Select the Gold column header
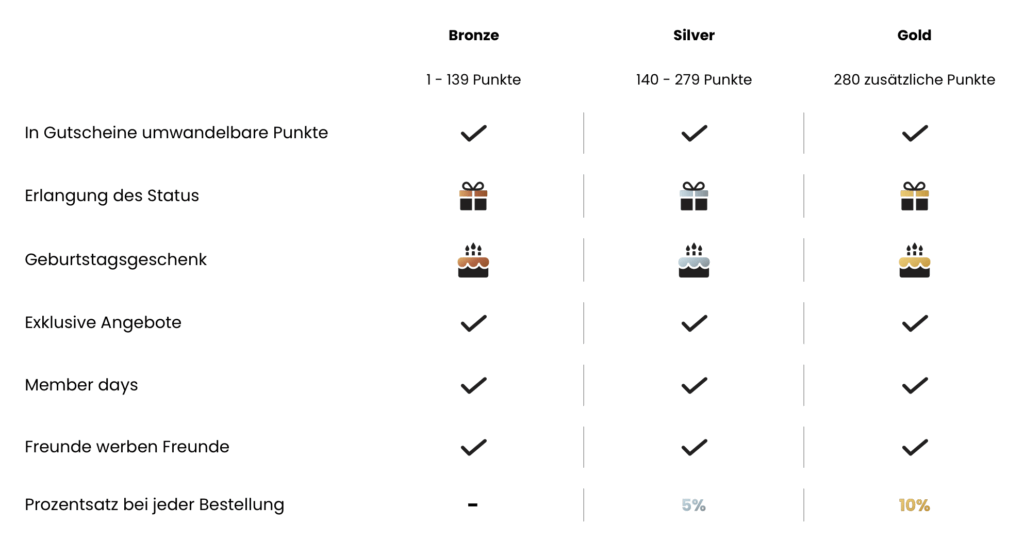Image resolution: width=1024 pixels, height=556 pixels. pos(914,35)
